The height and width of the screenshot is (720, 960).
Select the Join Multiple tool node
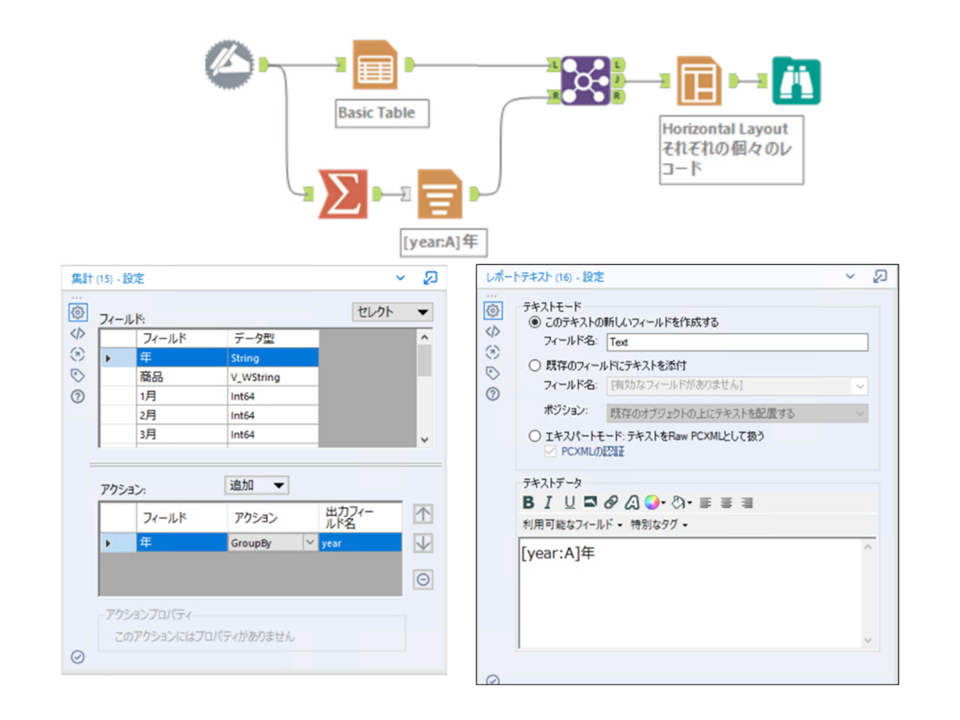[x=585, y=80]
